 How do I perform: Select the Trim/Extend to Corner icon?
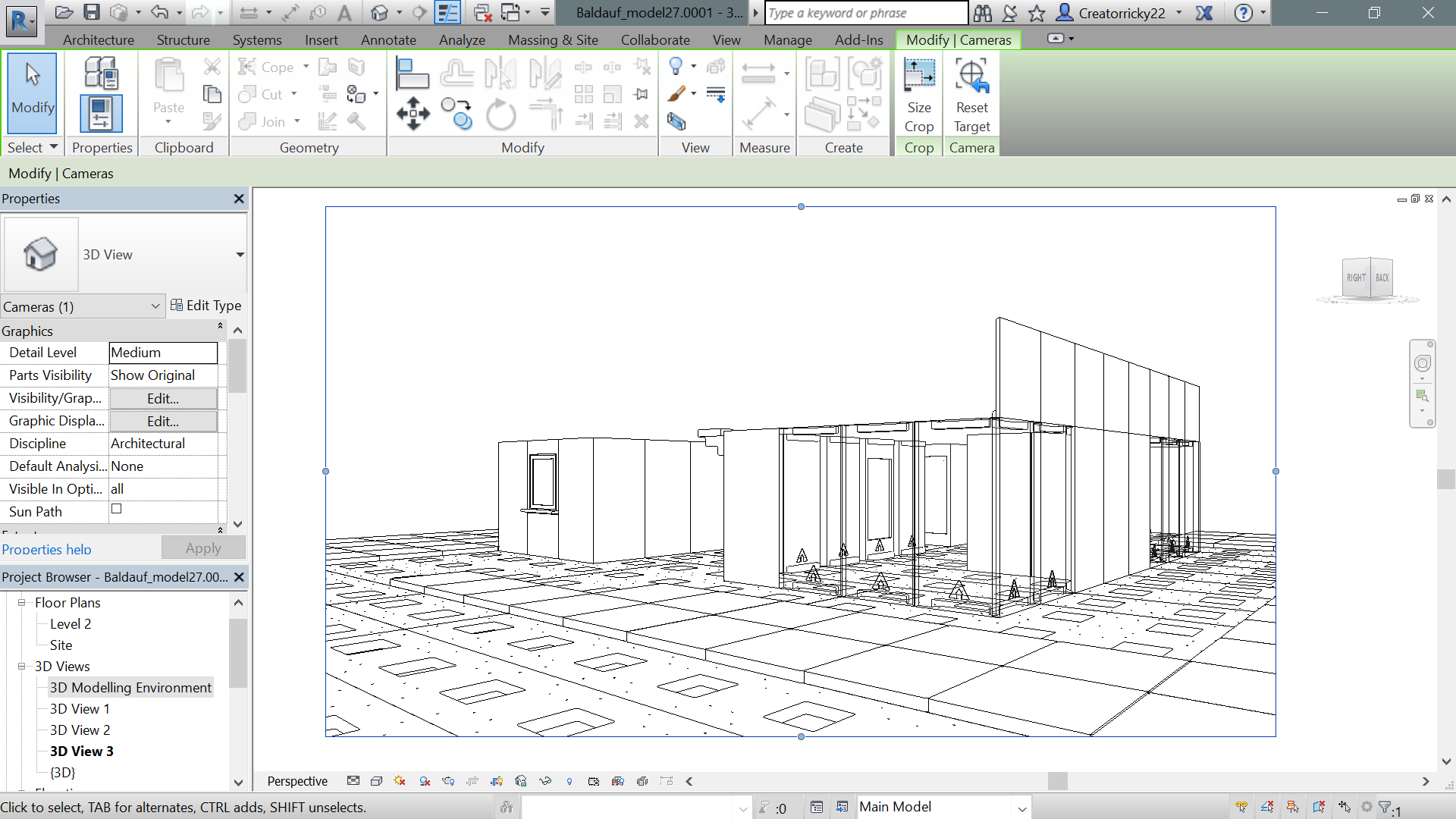pyautogui.click(x=546, y=114)
